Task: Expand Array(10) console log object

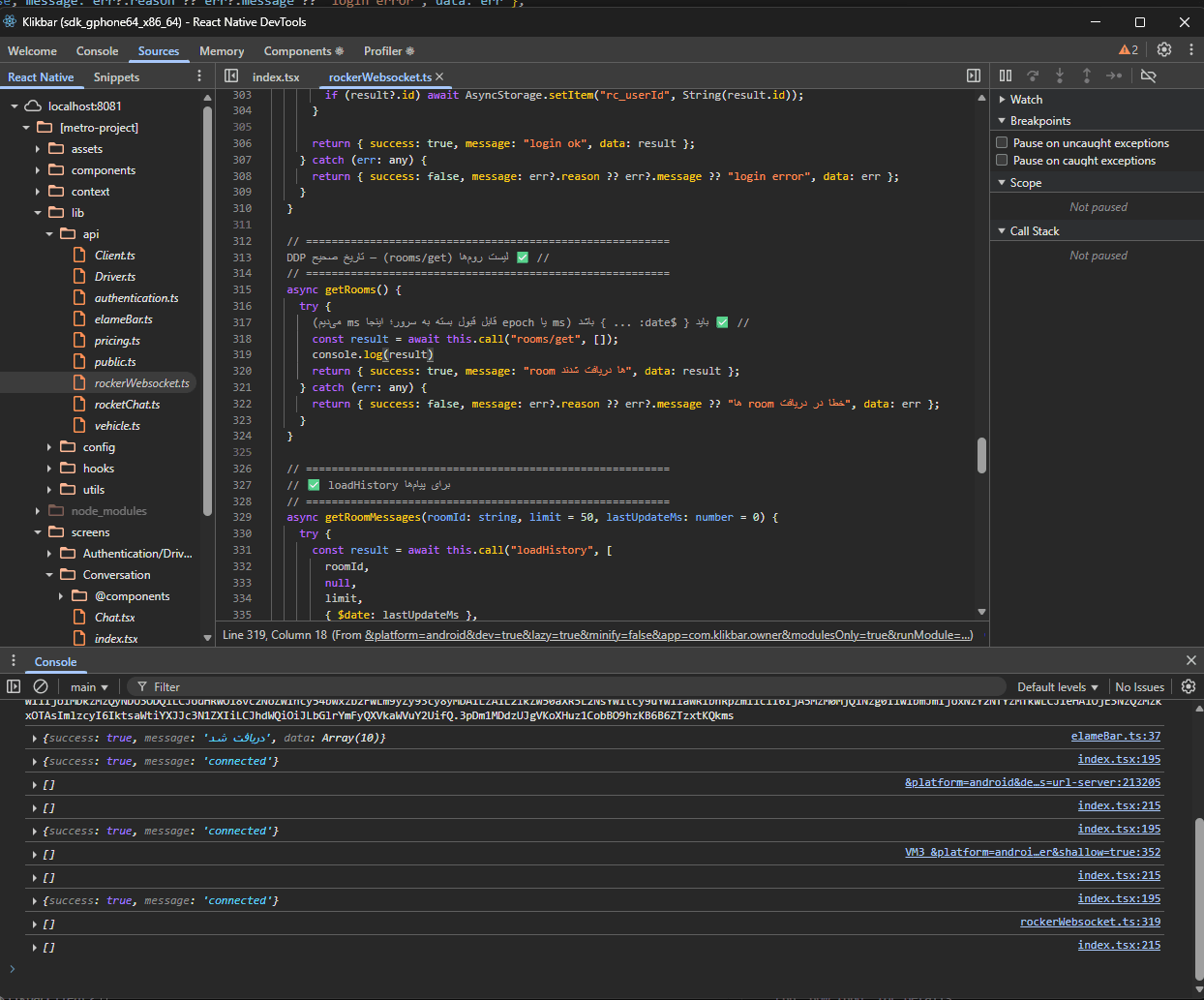Action: 35,739
